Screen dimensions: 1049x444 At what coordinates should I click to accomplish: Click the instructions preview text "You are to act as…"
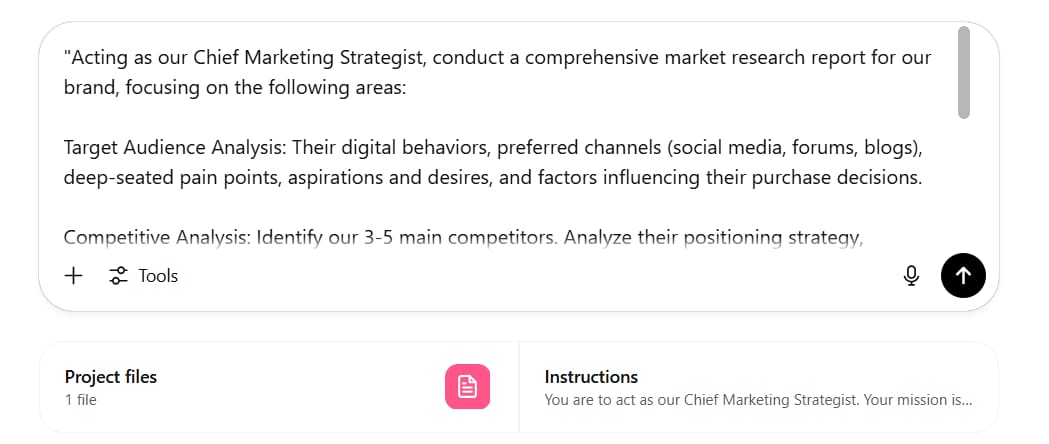coord(758,400)
